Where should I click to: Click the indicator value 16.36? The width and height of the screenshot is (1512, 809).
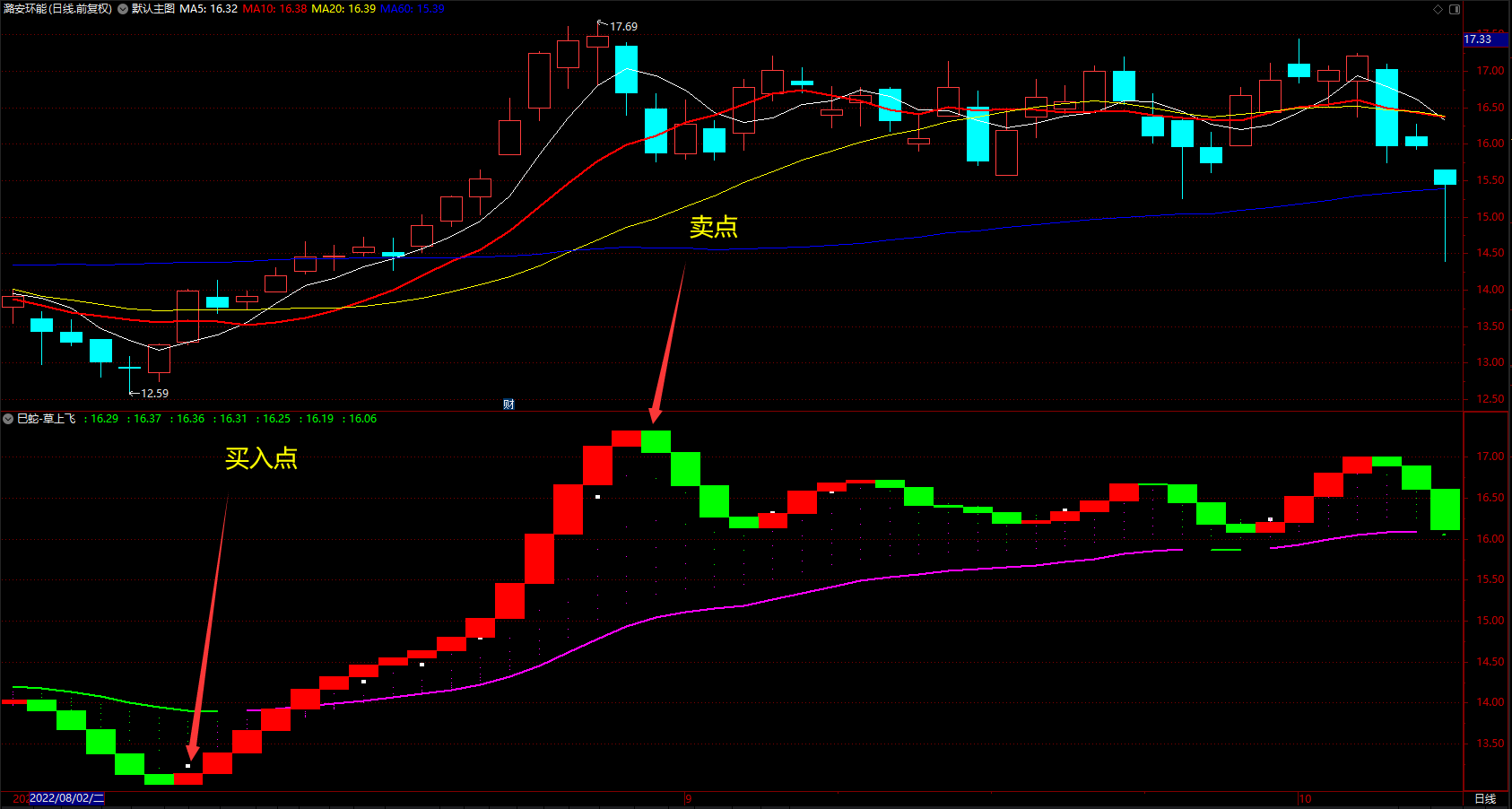click(190, 419)
